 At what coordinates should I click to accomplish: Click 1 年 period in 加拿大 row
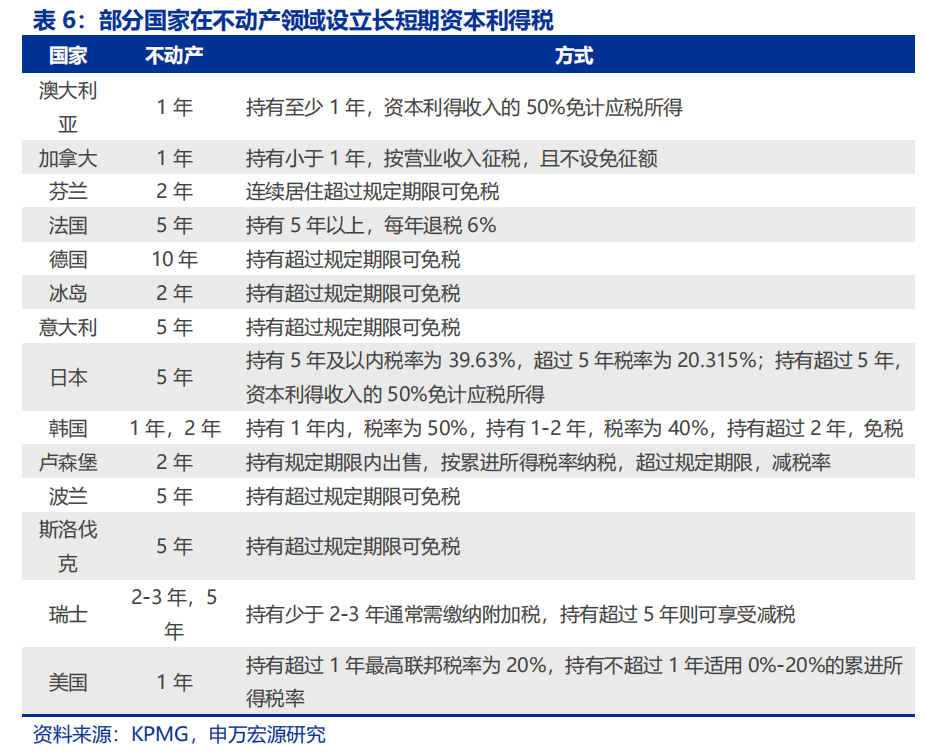(174, 158)
